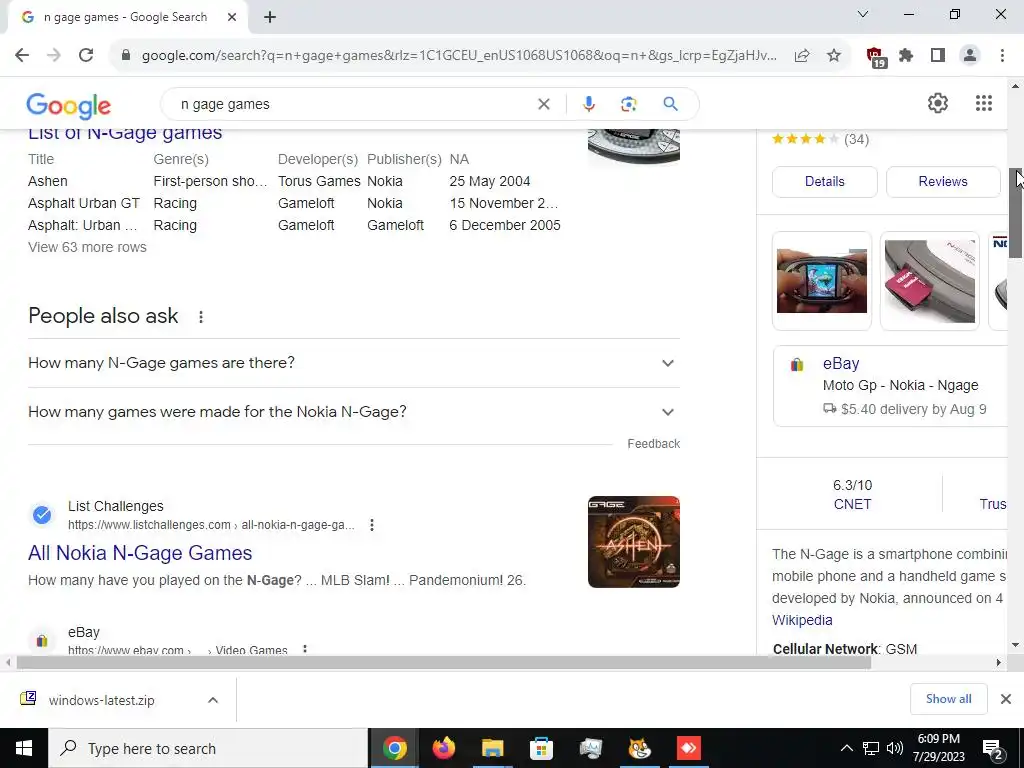Go to the Google logo homepage
This screenshot has width=1024, height=768.
(69, 106)
